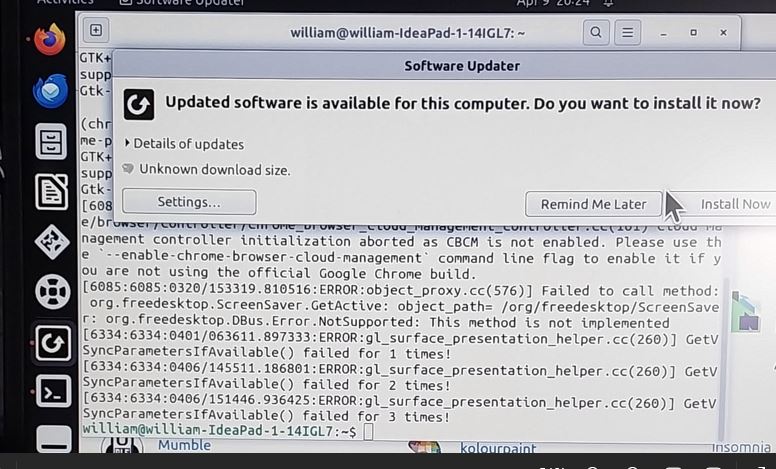Viewport: 776px width, 469px height.
Task: Click the Settings... button
Action: point(189,202)
